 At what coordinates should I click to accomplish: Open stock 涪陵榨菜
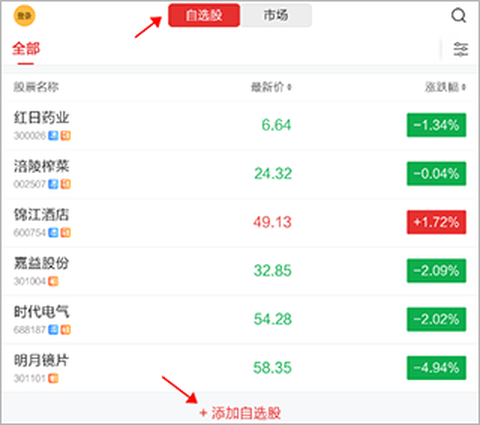(x=41, y=166)
